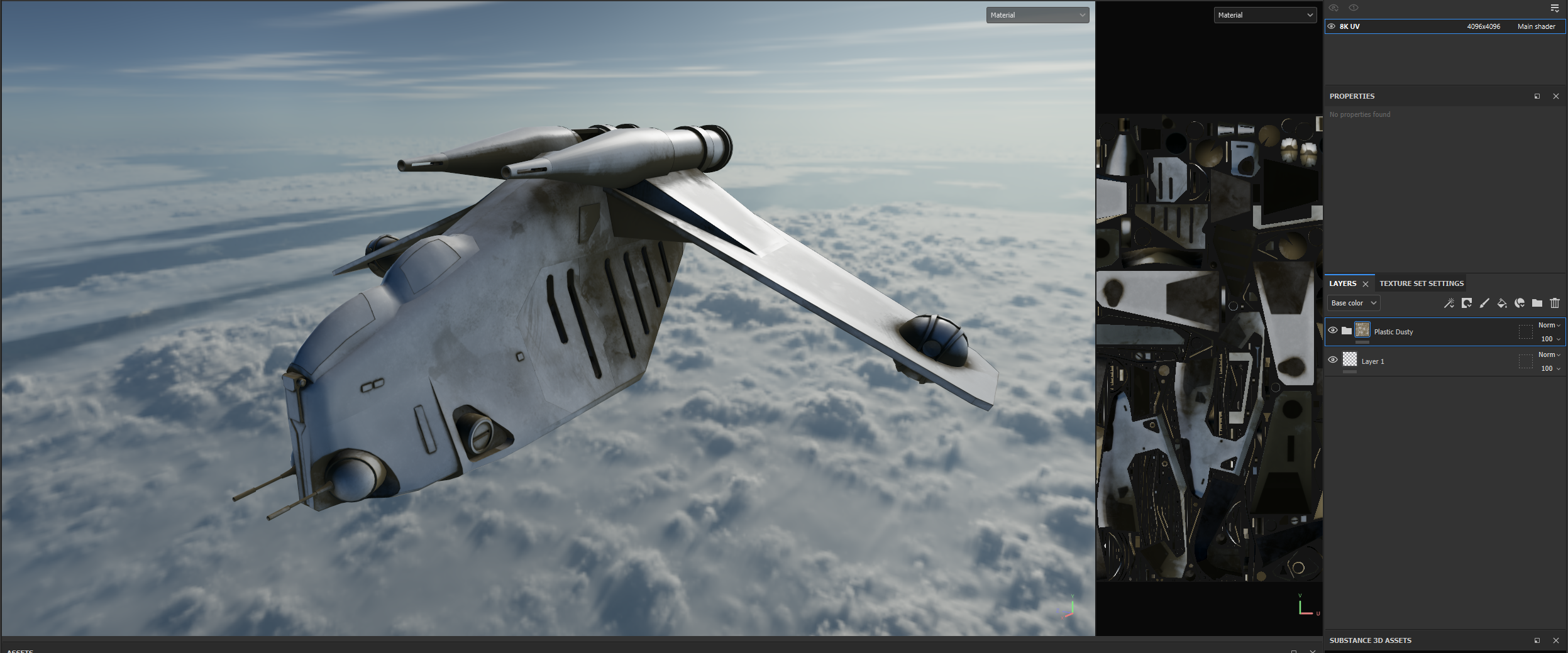Screen dimensions: 1568x653
Task: Click the UV axis gizmo in 2D view
Action: (1308, 605)
